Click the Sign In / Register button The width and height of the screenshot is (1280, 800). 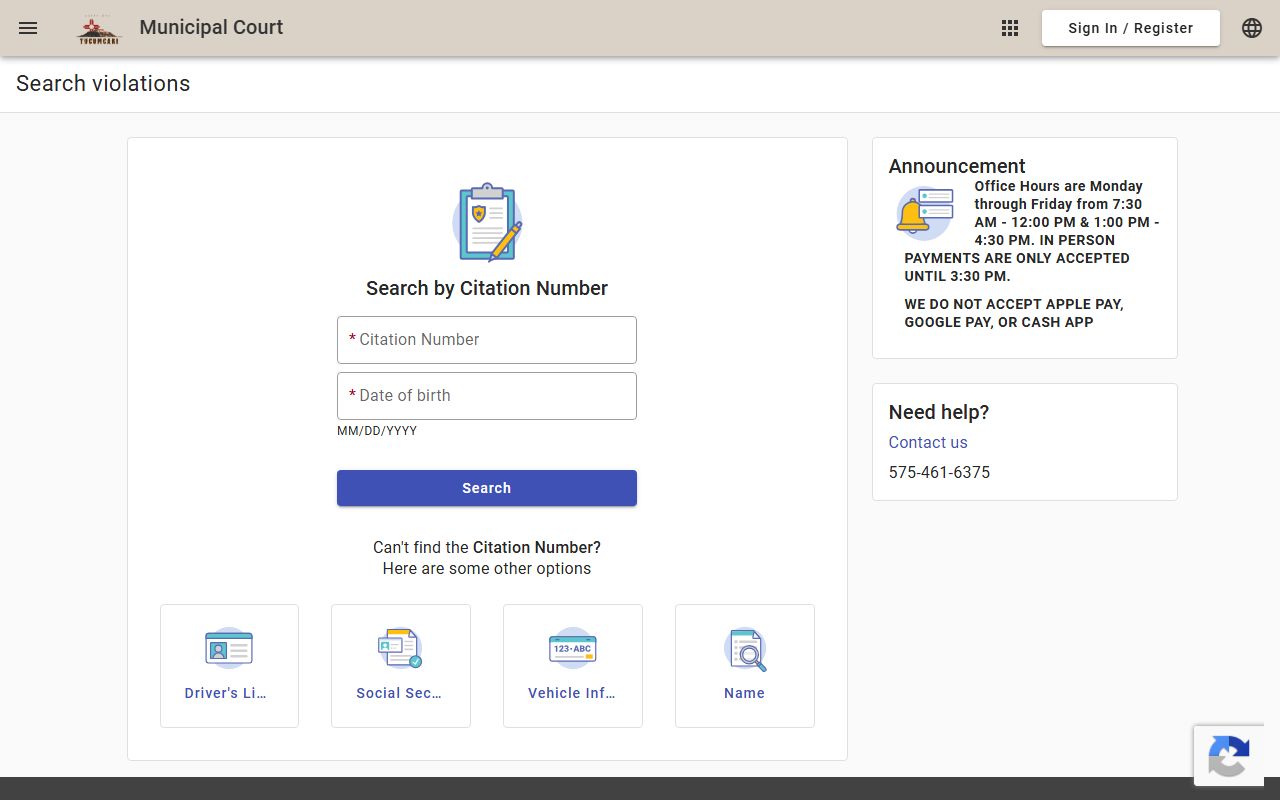(1131, 28)
